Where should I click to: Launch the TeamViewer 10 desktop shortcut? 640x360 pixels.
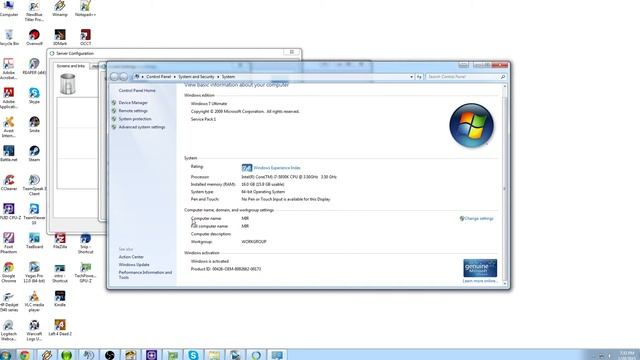click(x=34, y=214)
